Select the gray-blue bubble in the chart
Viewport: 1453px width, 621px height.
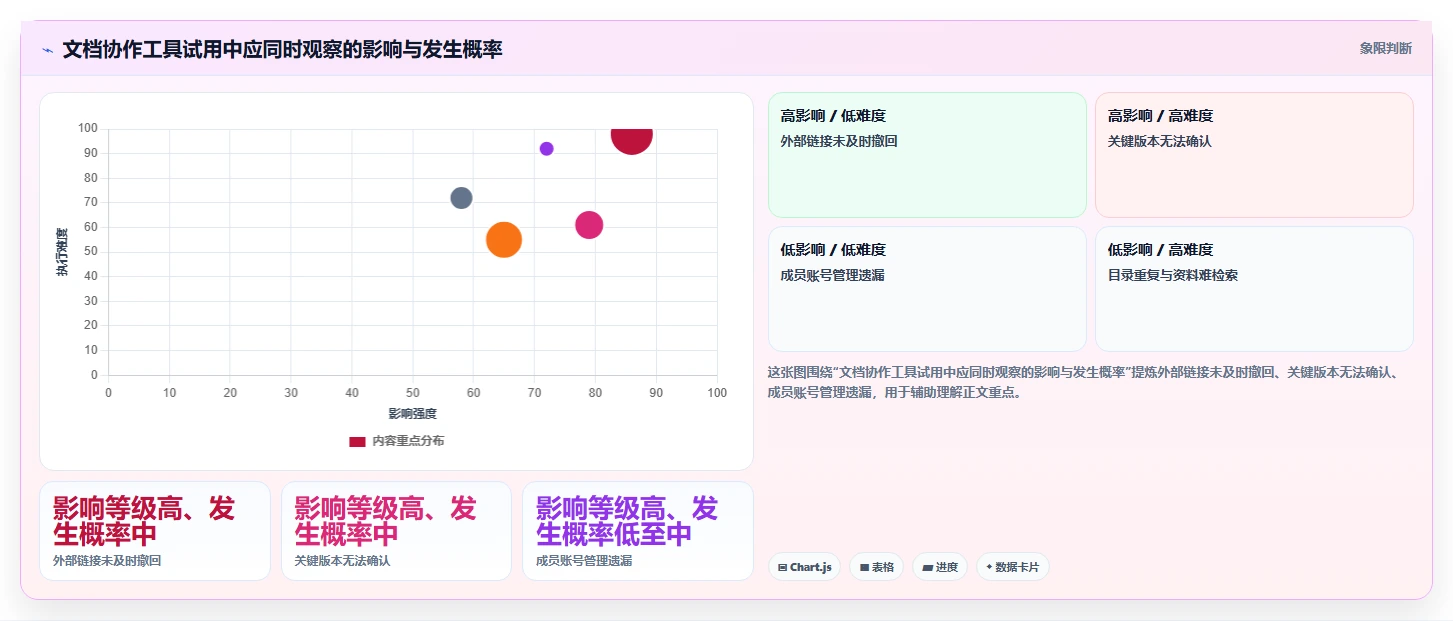[x=461, y=198]
